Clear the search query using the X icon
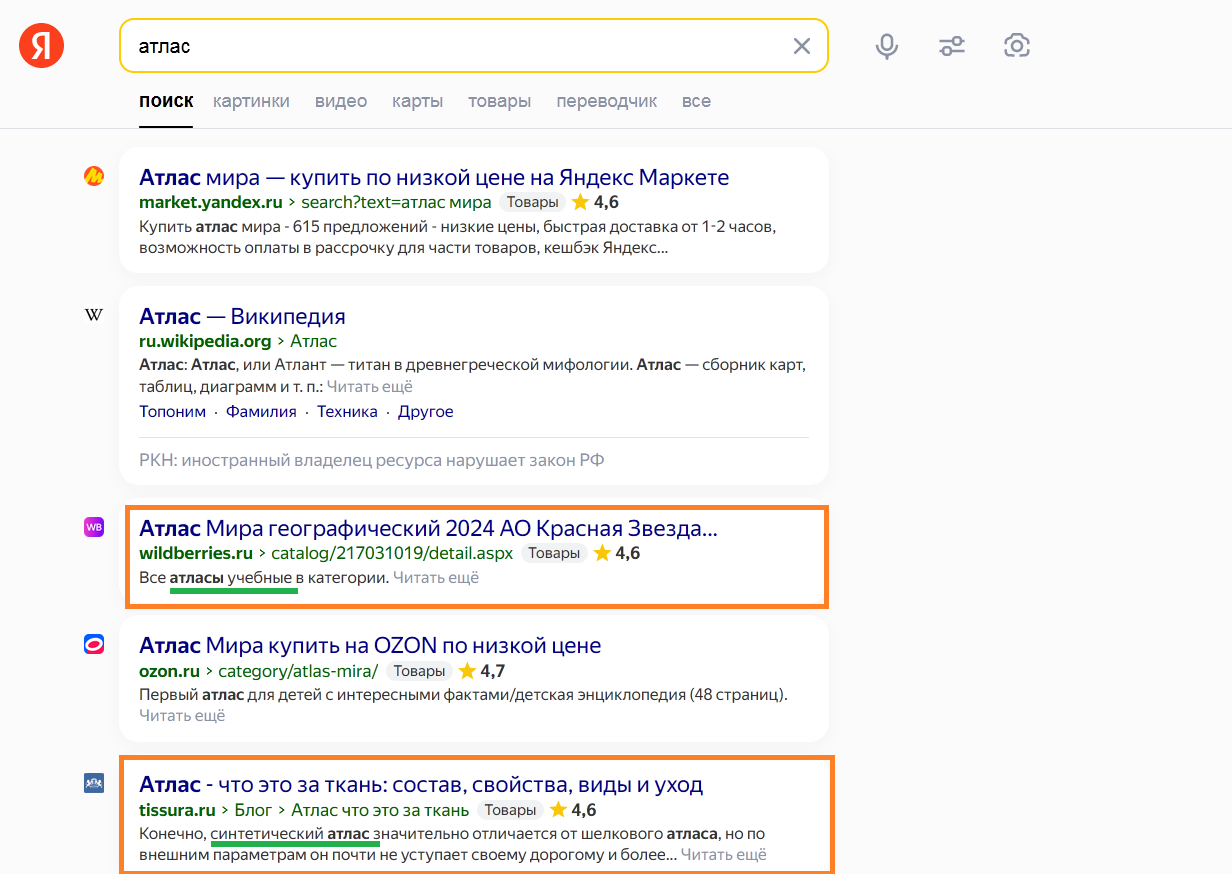 click(x=801, y=45)
